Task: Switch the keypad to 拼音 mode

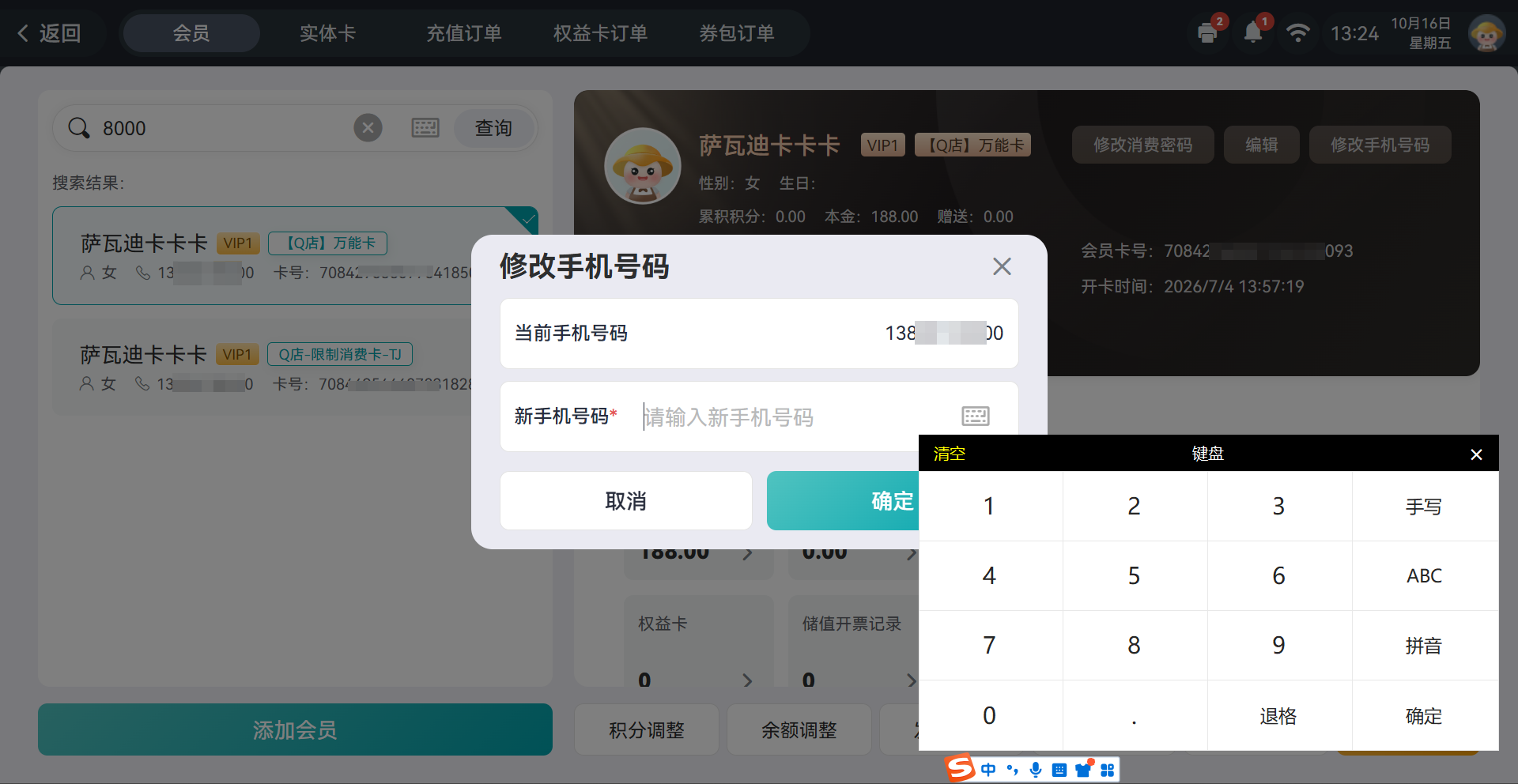Action: coord(1425,645)
